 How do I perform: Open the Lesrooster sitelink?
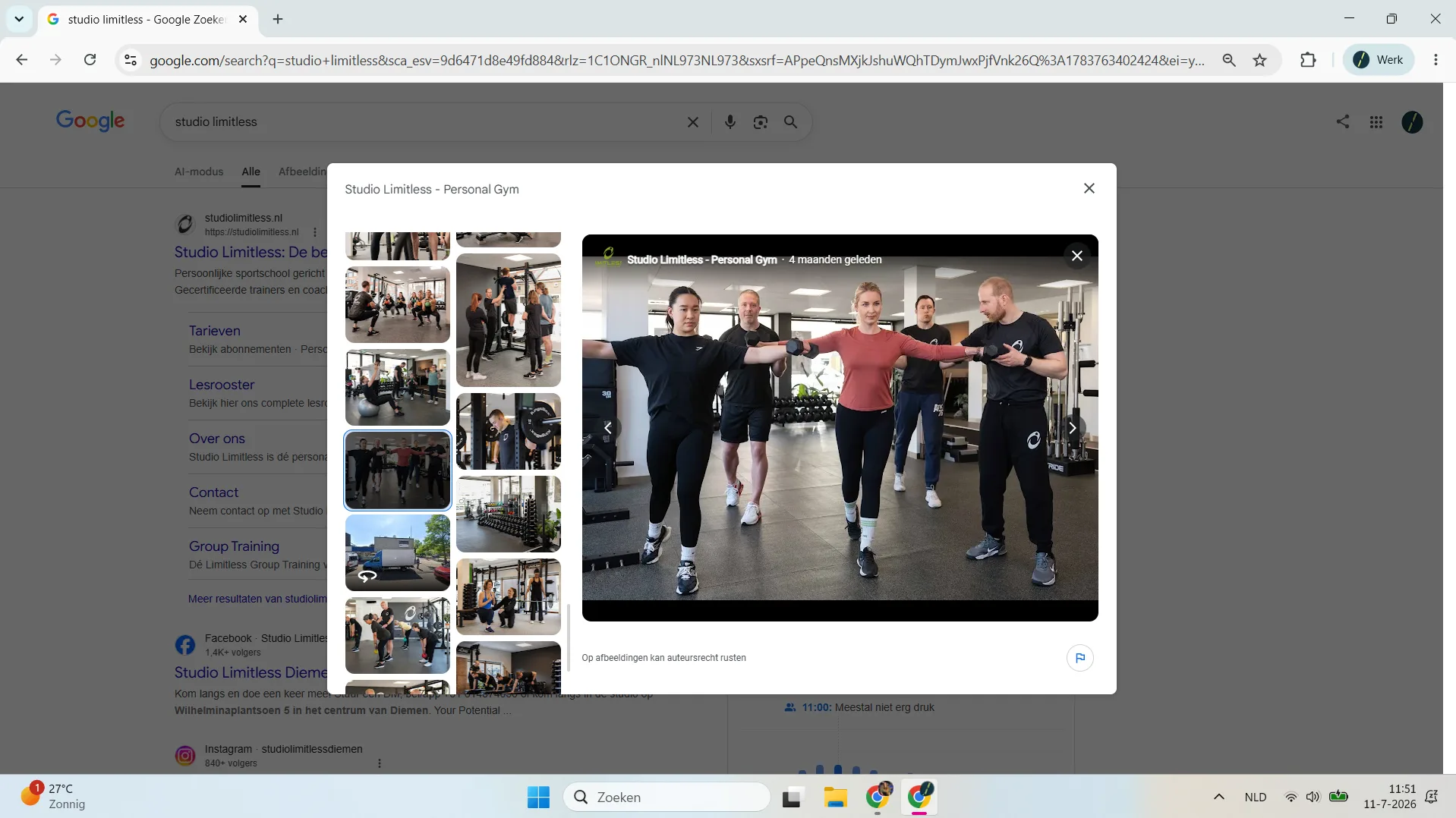tap(222, 385)
